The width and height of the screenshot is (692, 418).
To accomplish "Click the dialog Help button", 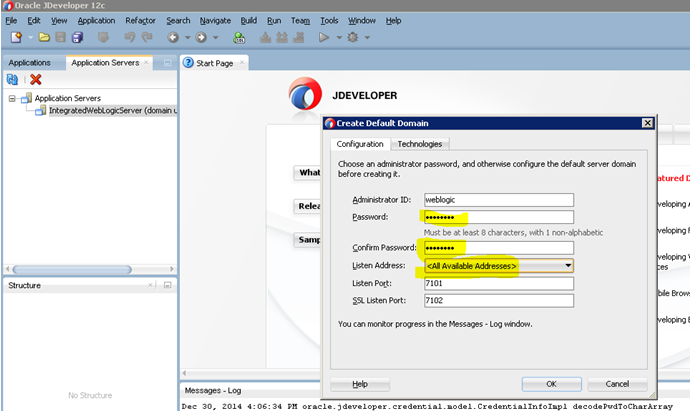I will point(360,384).
